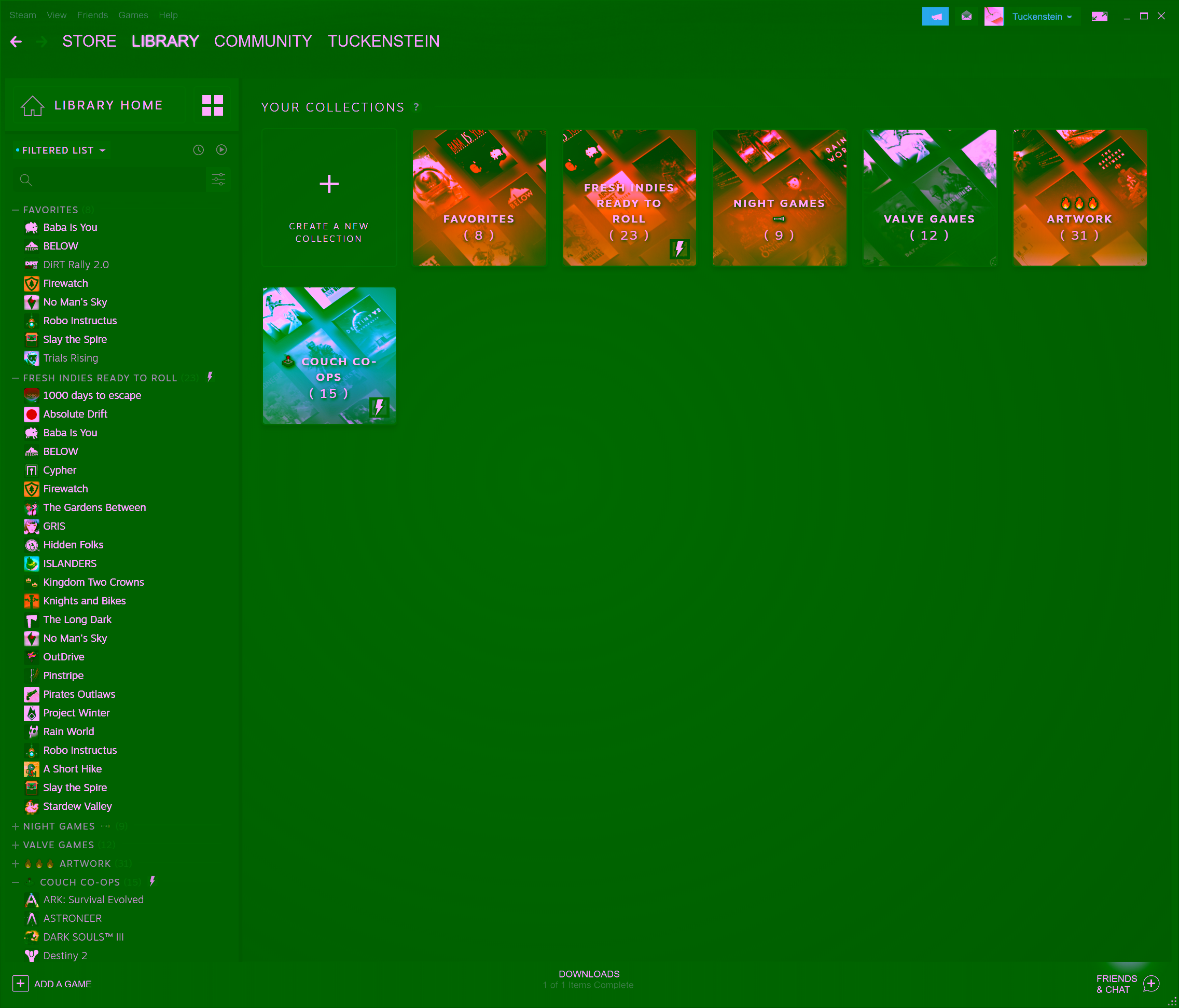1179x1008 pixels.
Task: Select ARK: Survival Evolved in list
Action: coord(93,900)
